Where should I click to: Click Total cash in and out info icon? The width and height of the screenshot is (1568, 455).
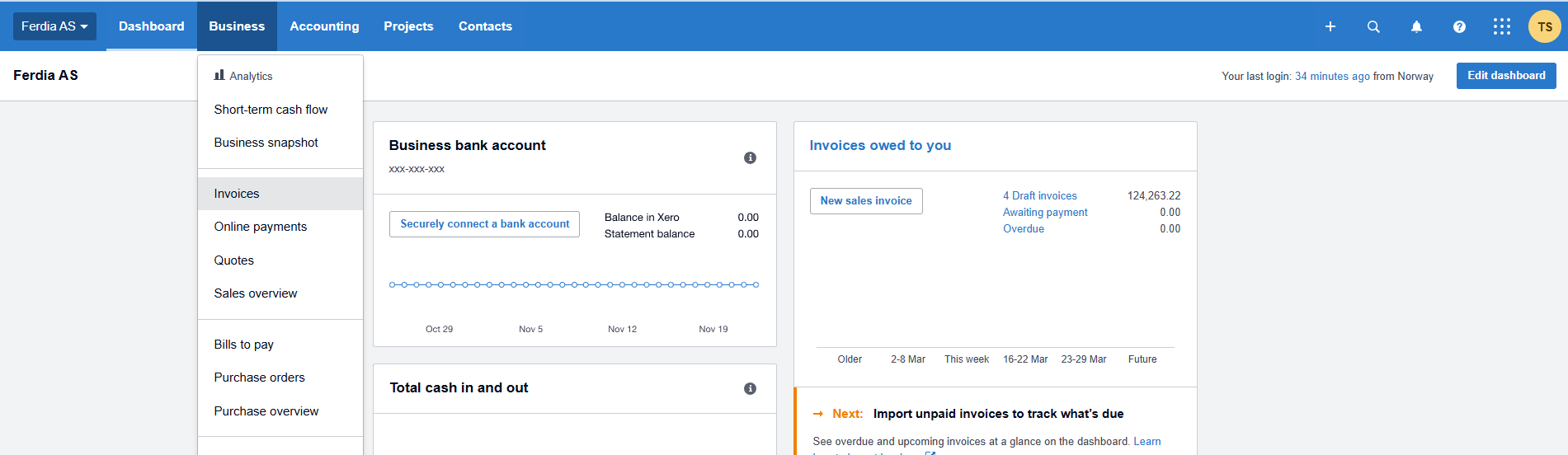750,388
